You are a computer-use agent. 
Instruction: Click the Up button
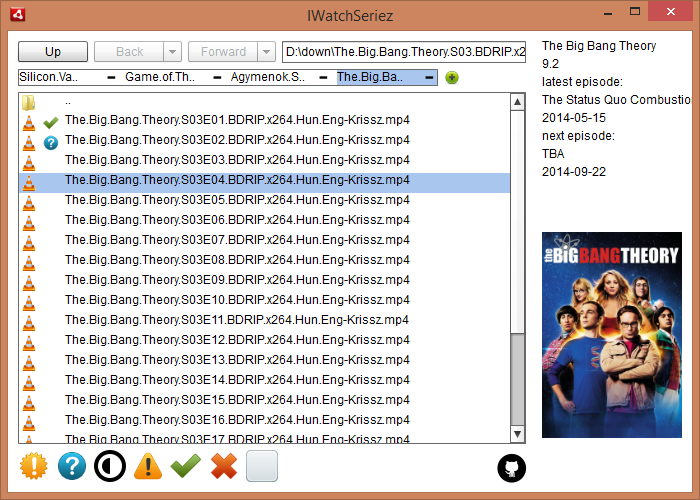click(x=53, y=52)
